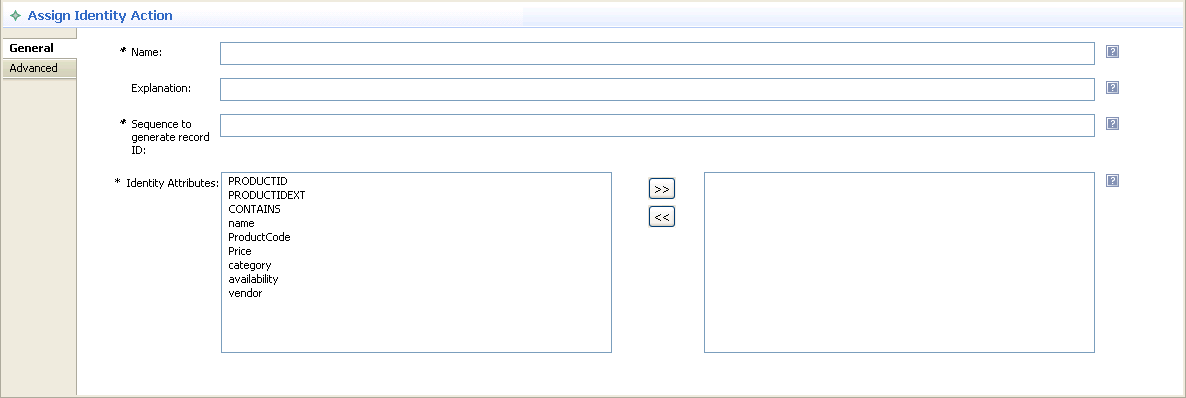Select PRODUCTID in the attributes list
Image resolution: width=1186 pixels, height=398 pixels.
pos(258,182)
